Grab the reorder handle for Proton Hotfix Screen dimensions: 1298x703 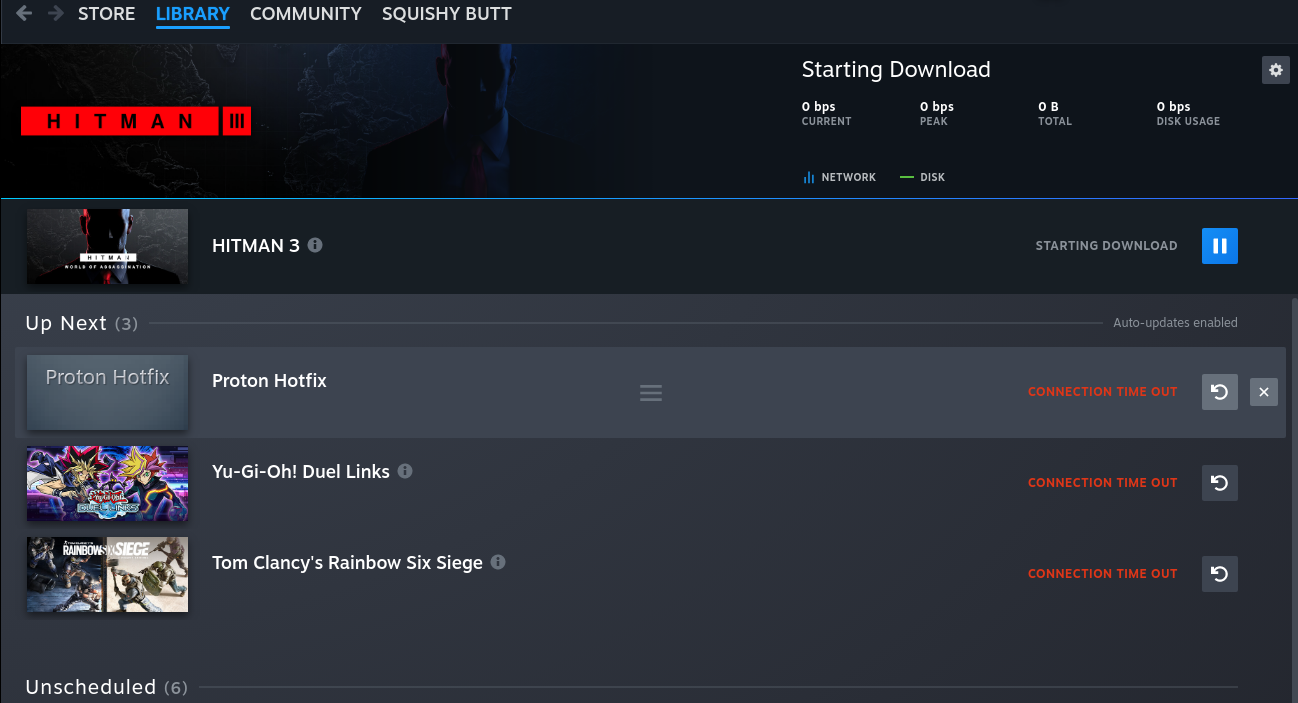(x=651, y=392)
